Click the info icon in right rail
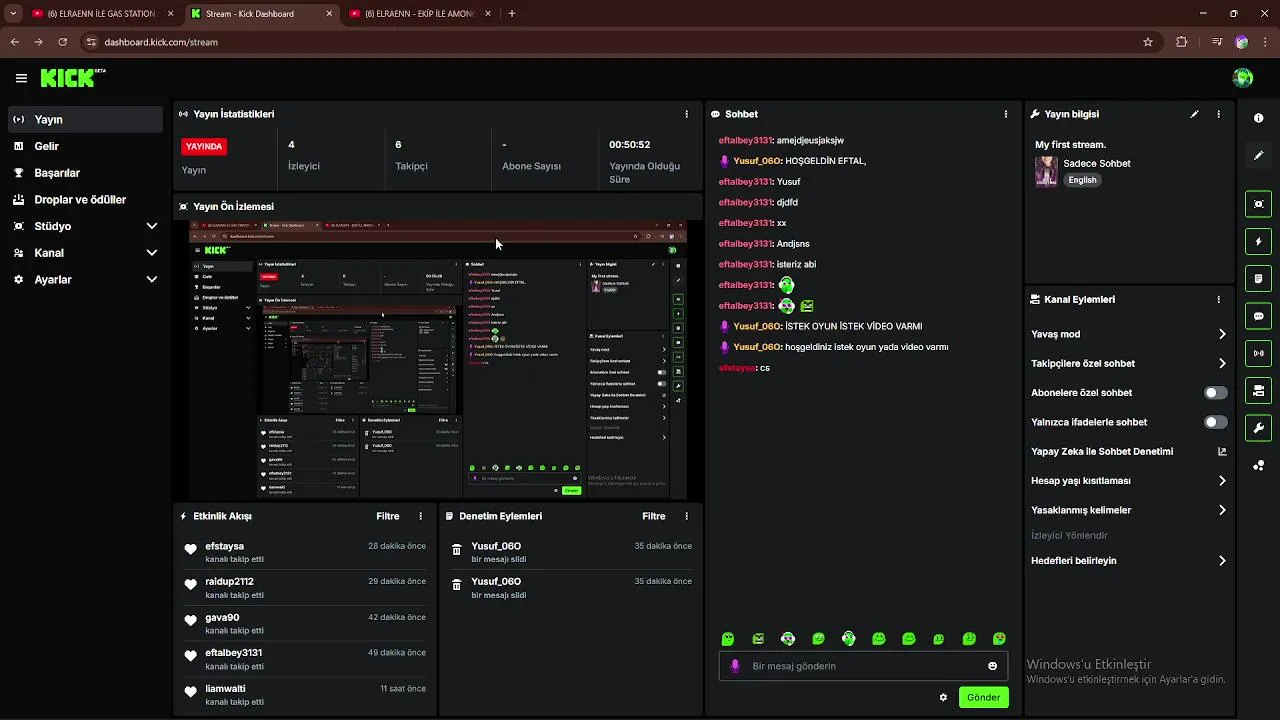 pos(1259,118)
